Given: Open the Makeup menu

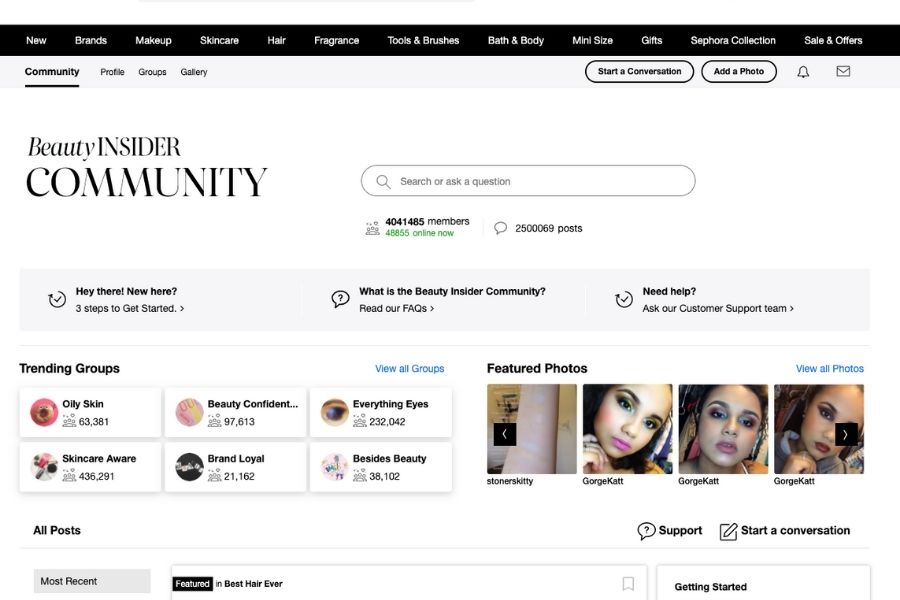Looking at the screenshot, I should click(x=153, y=40).
